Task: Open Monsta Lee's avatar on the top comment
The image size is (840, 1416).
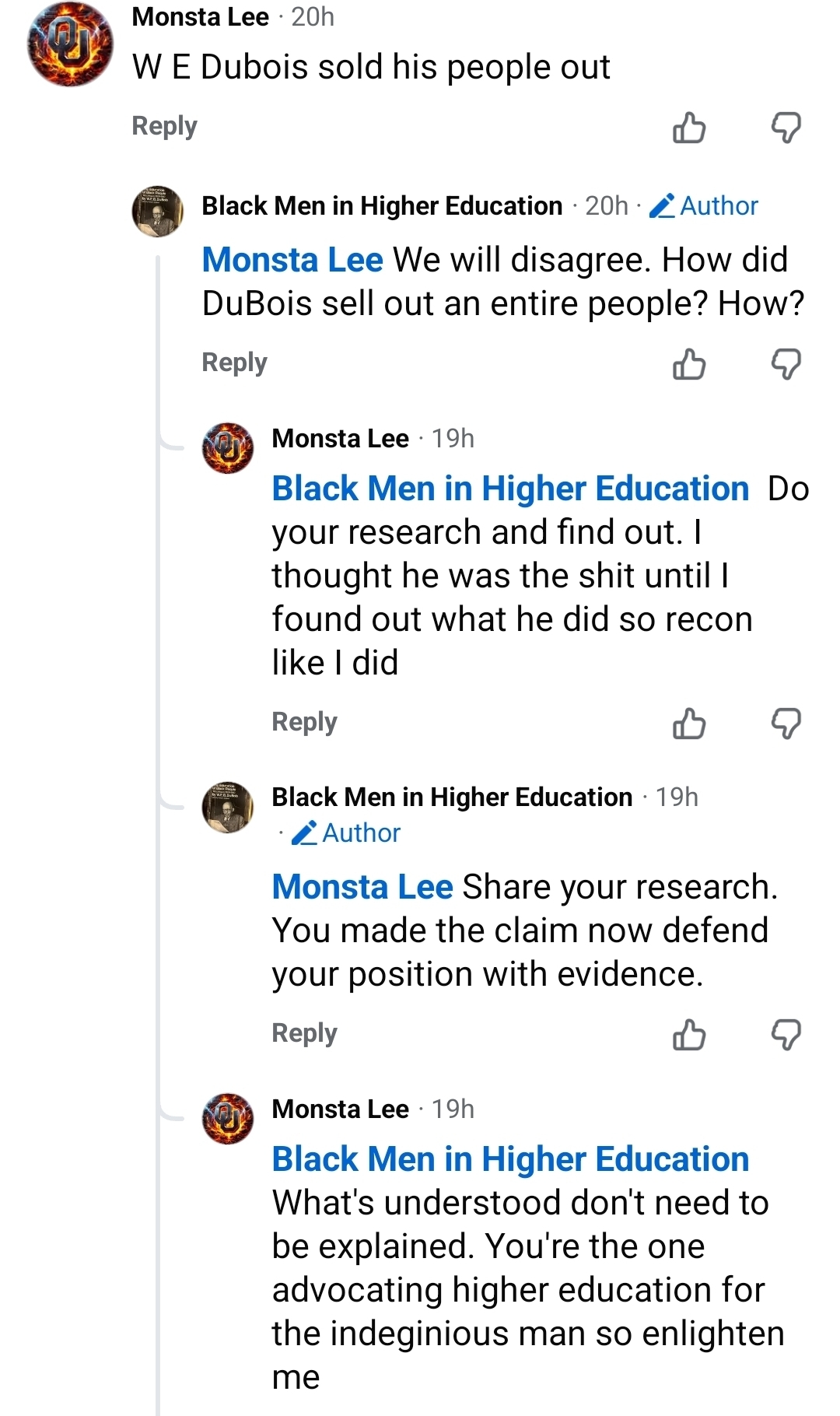Action: tap(71, 44)
